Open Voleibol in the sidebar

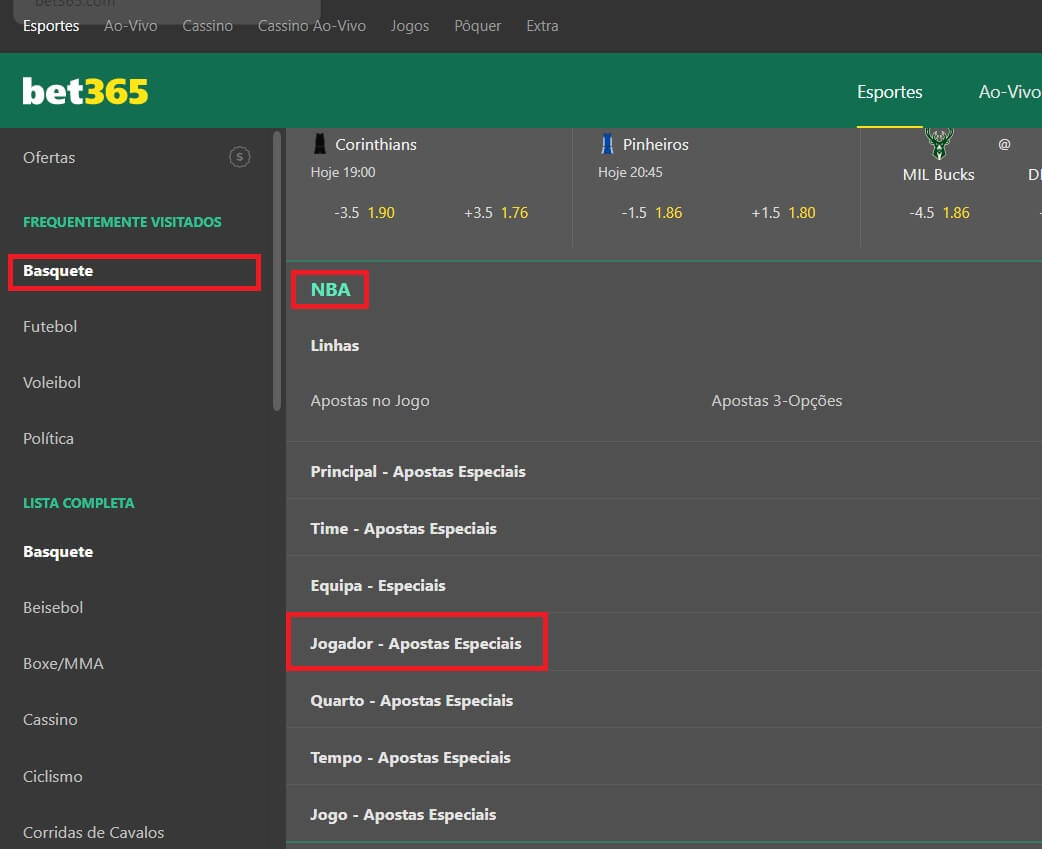tap(52, 383)
